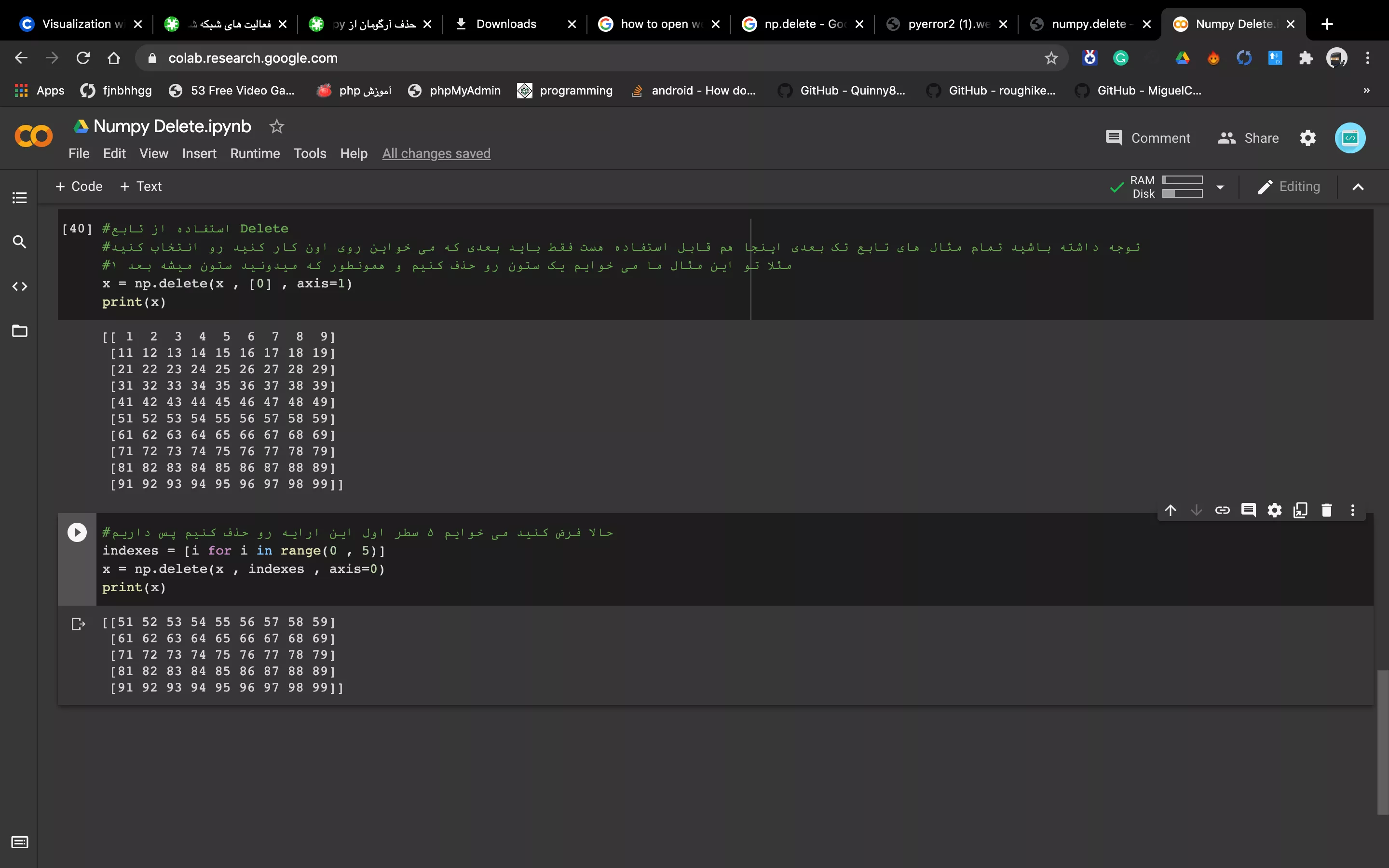Open the View menu
1389x868 pixels.
pos(154,153)
